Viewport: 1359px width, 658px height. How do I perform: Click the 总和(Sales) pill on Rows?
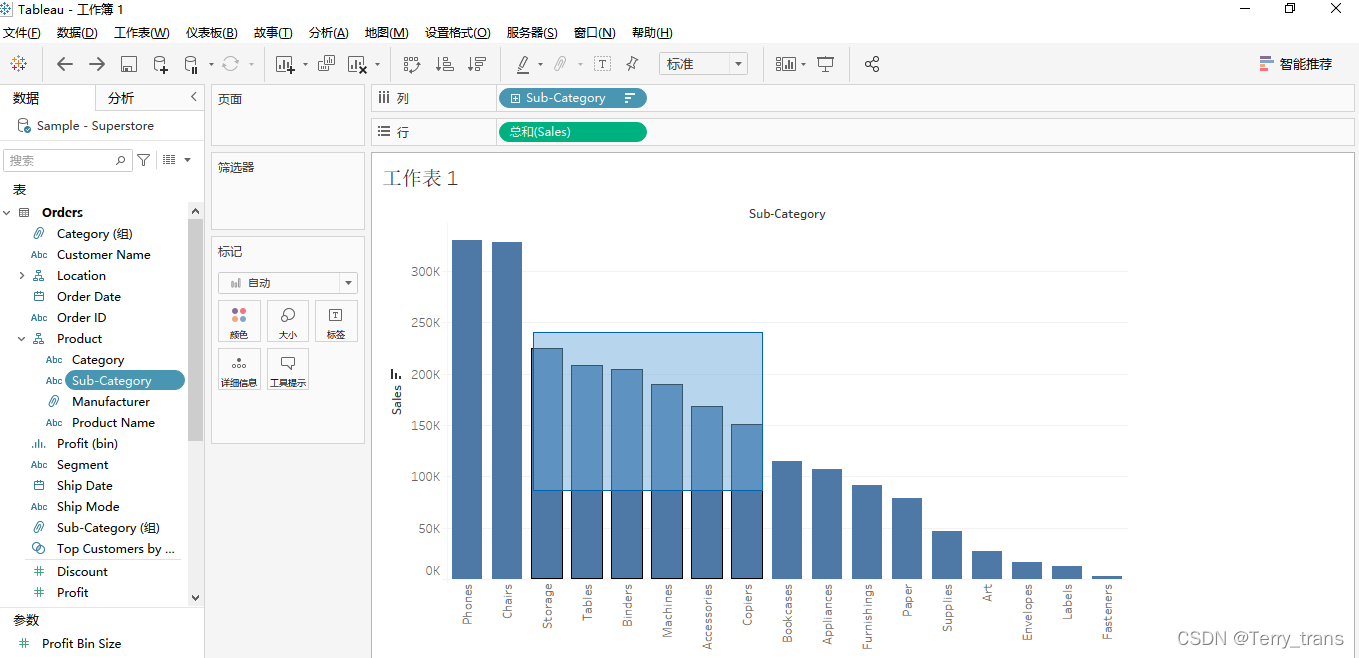coord(572,132)
